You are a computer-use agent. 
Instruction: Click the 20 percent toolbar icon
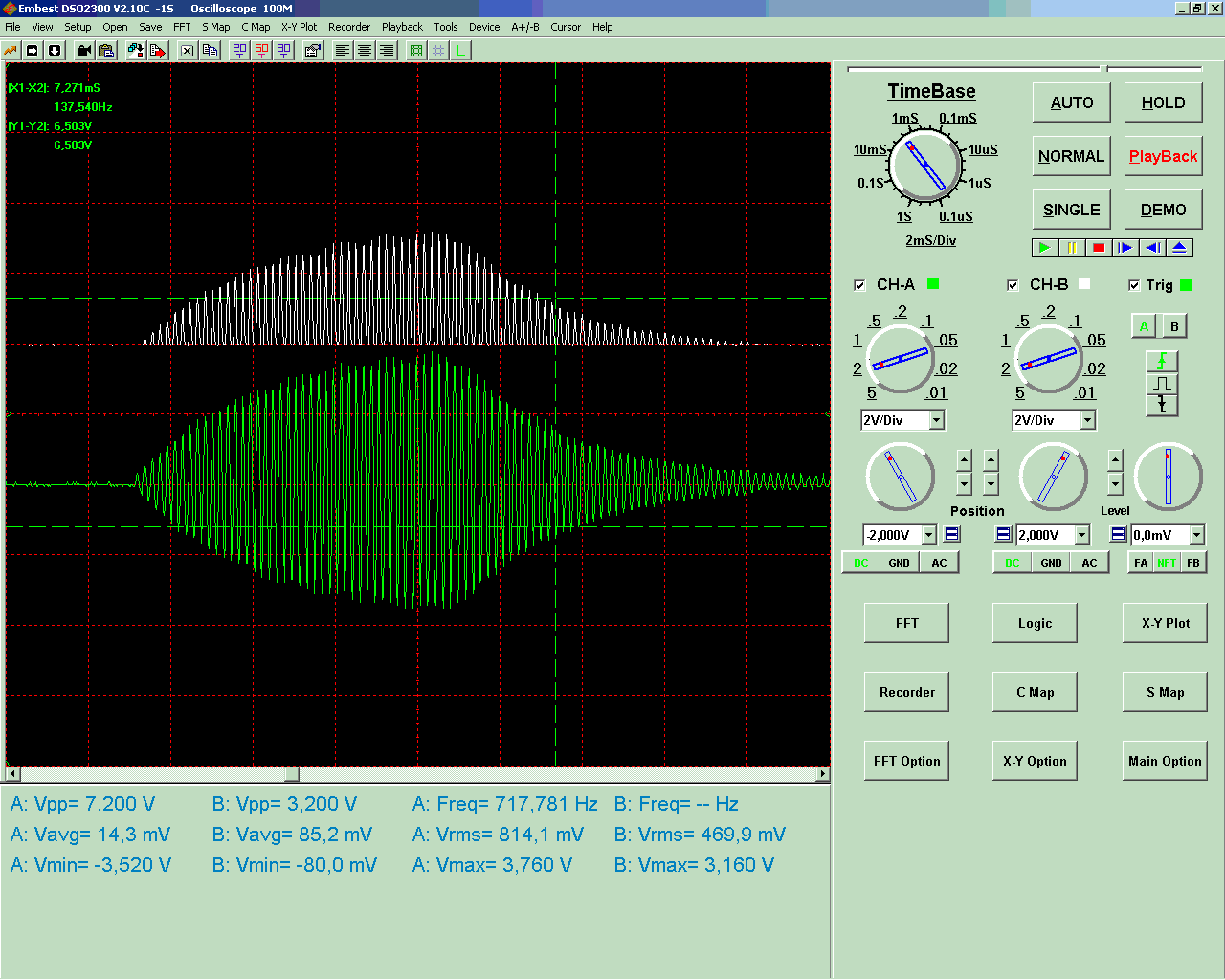[x=239, y=51]
